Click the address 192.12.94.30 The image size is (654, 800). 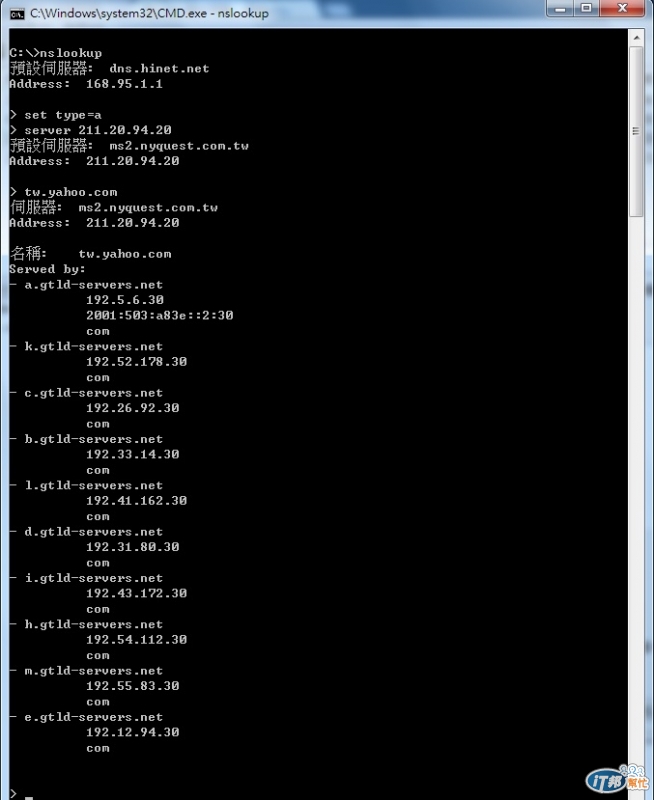[x=133, y=732]
